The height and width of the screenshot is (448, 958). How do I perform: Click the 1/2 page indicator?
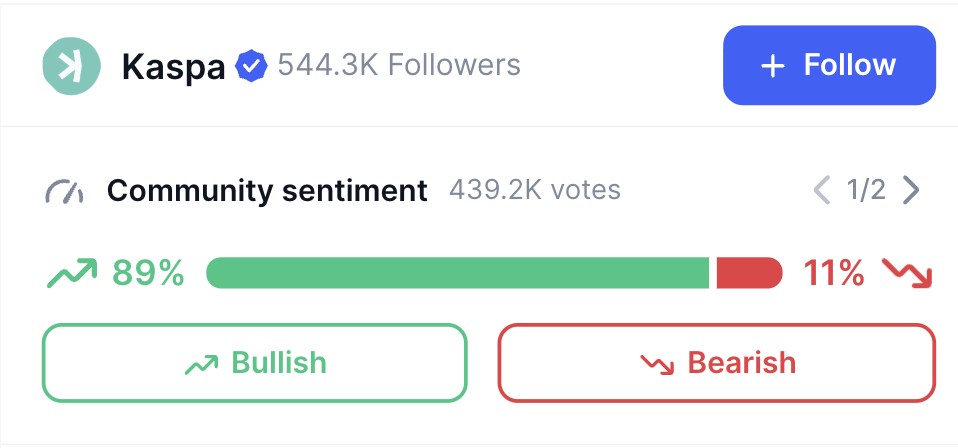(x=865, y=189)
